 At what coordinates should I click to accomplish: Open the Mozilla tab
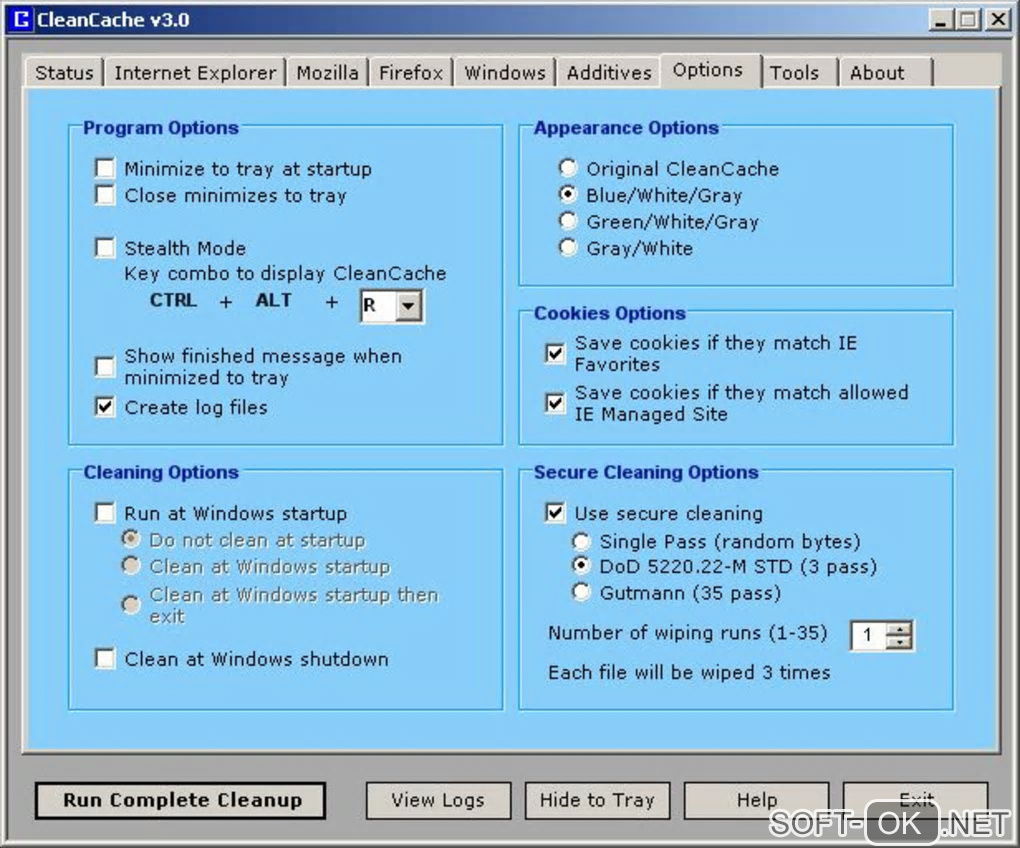point(327,73)
